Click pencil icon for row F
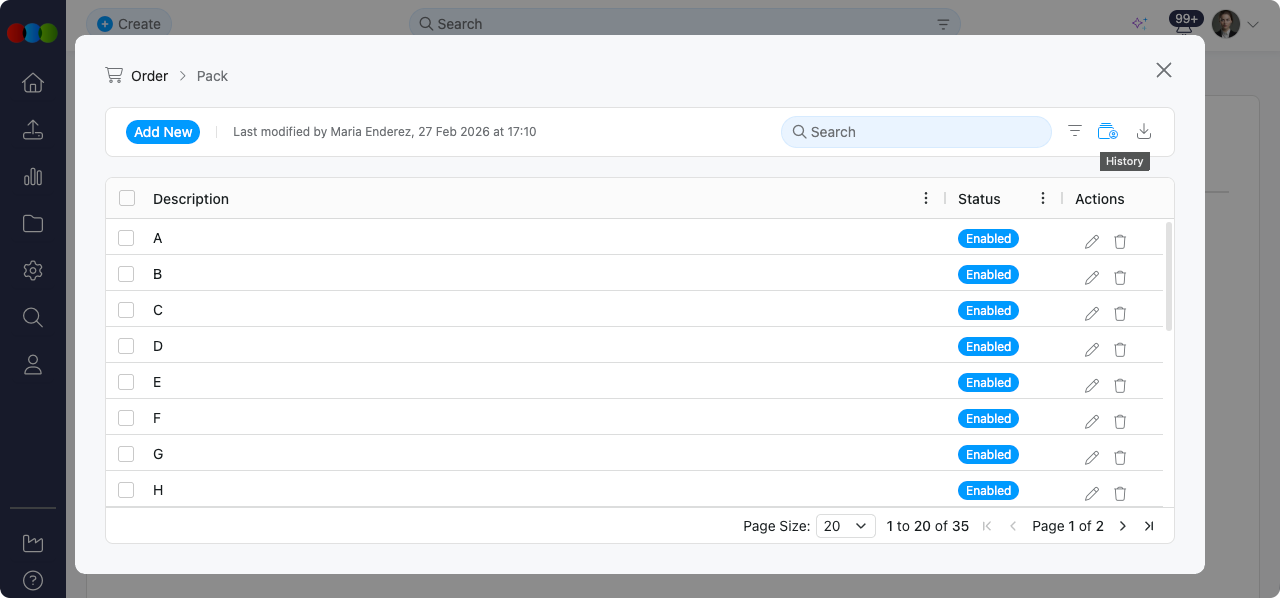 click(1092, 422)
